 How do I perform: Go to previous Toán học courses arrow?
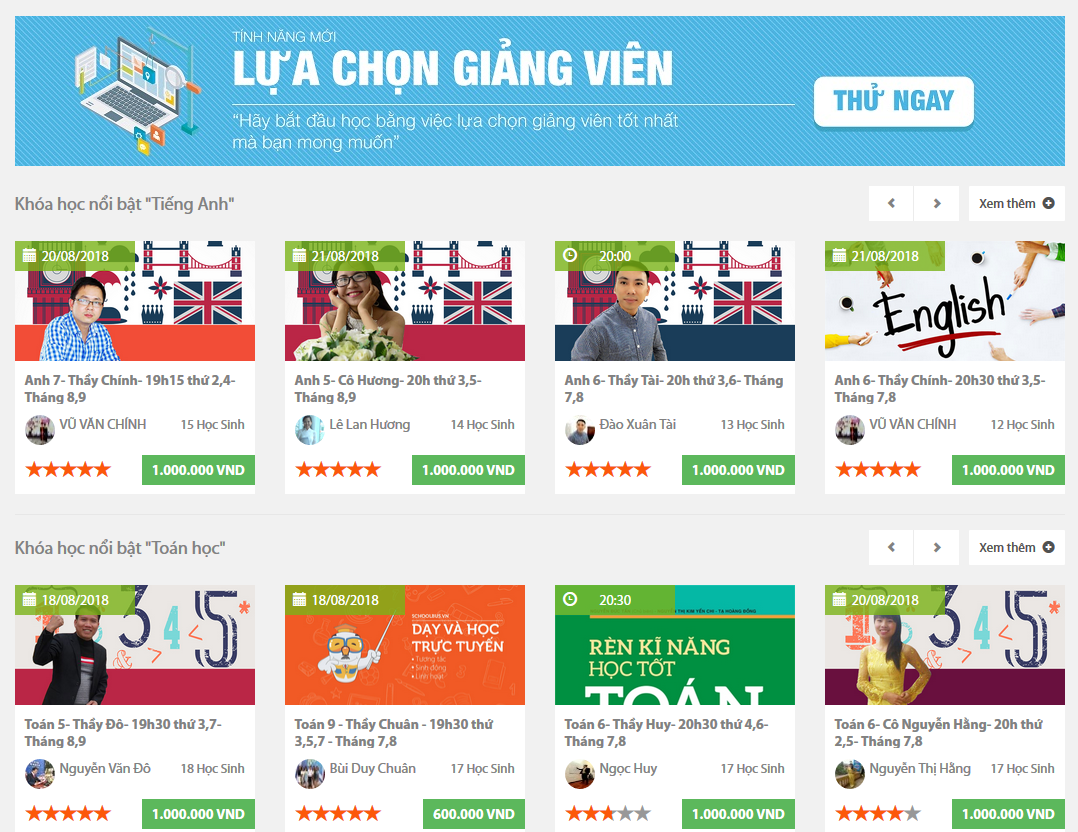(891, 547)
